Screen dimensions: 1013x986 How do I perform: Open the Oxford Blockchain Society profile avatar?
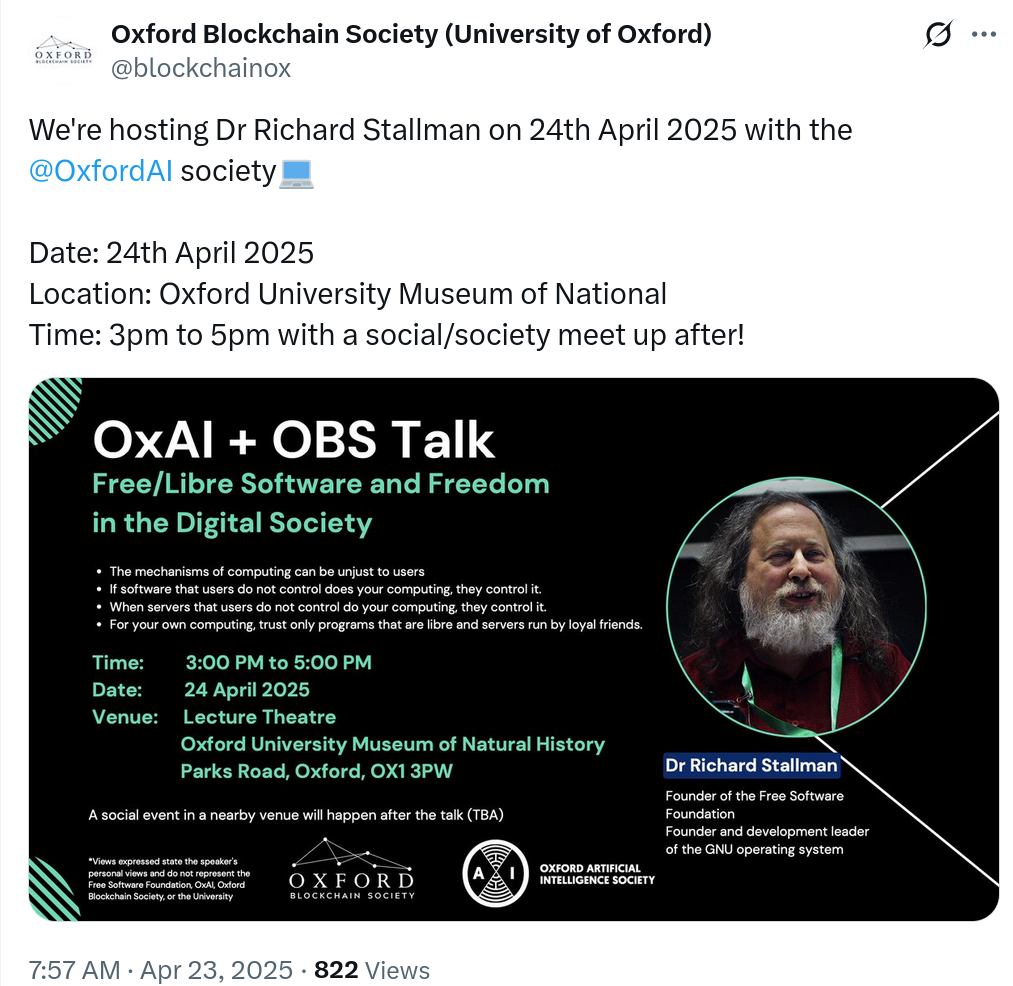[63, 51]
